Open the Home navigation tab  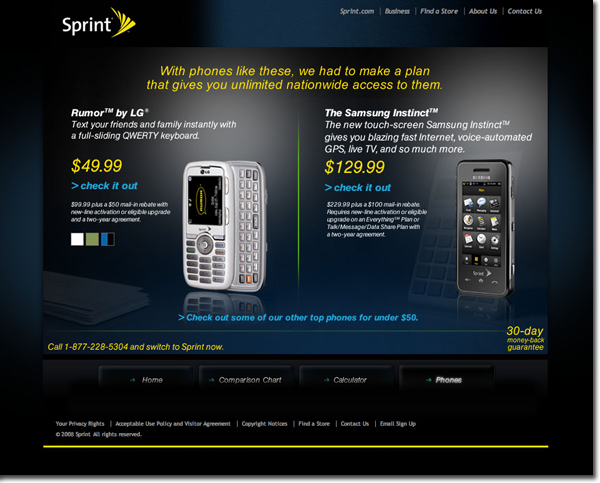pyautogui.click(x=146, y=380)
